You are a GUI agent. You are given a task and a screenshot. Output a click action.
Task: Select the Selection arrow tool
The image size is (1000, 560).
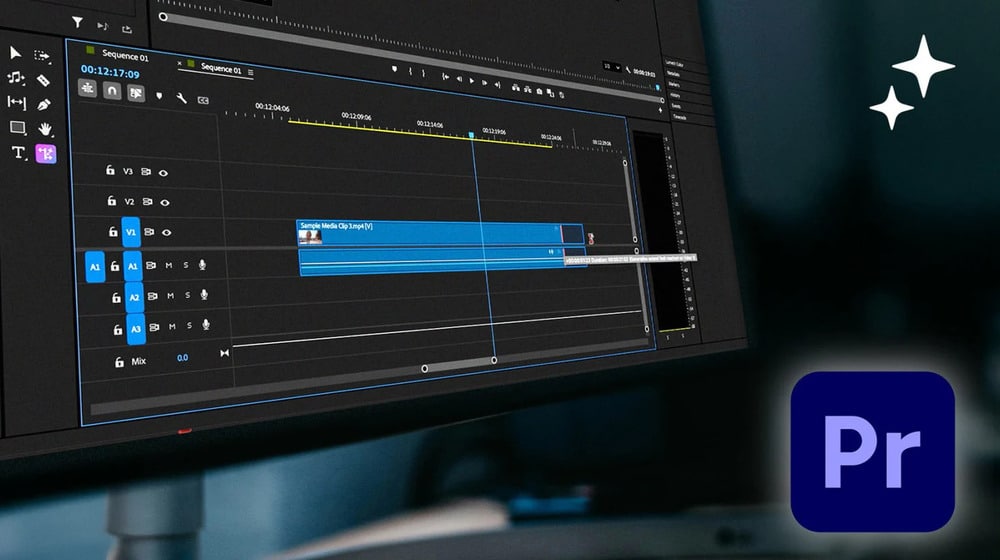16,52
